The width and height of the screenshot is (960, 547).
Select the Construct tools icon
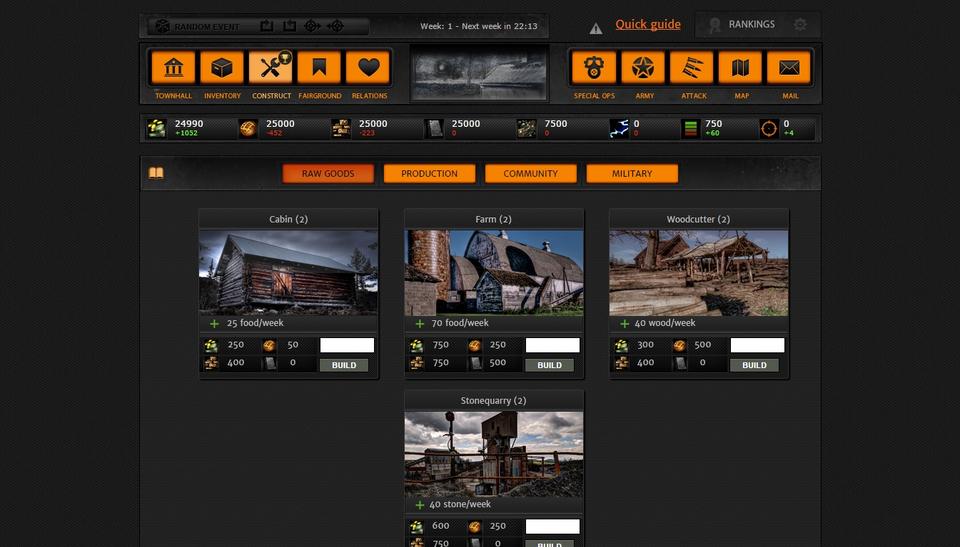[270, 68]
